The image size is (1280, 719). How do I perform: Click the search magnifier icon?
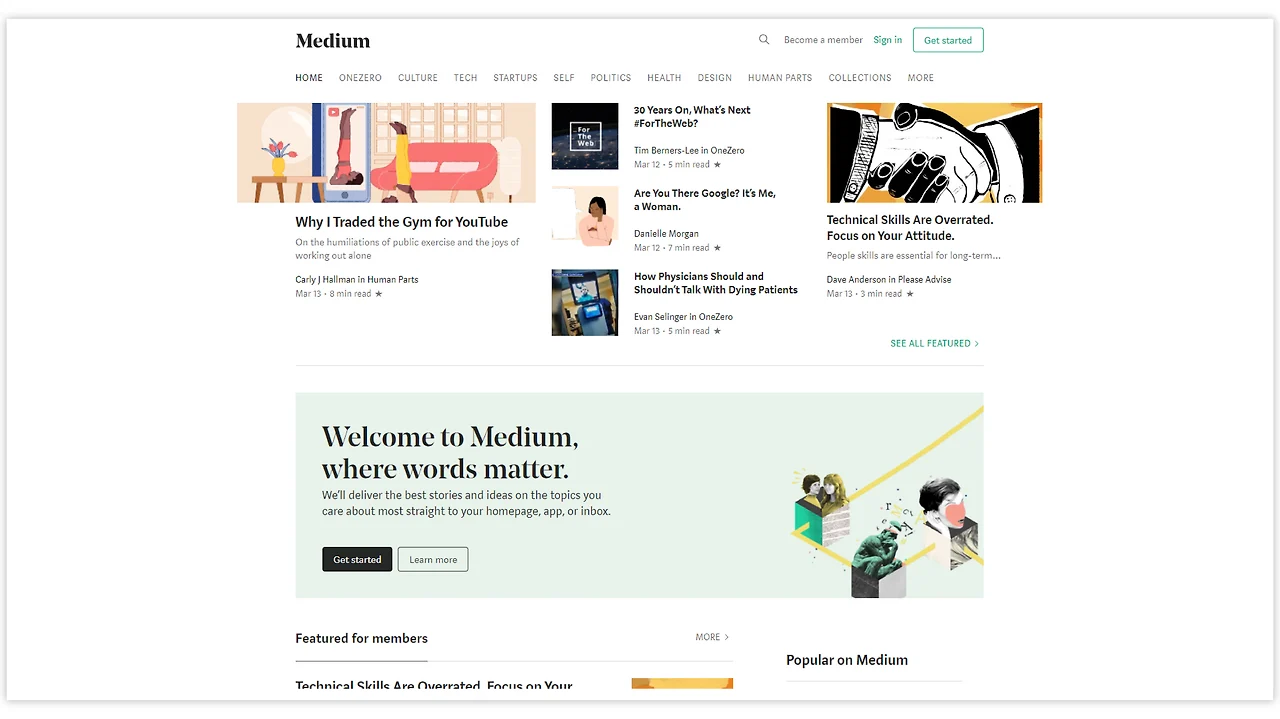tap(764, 40)
